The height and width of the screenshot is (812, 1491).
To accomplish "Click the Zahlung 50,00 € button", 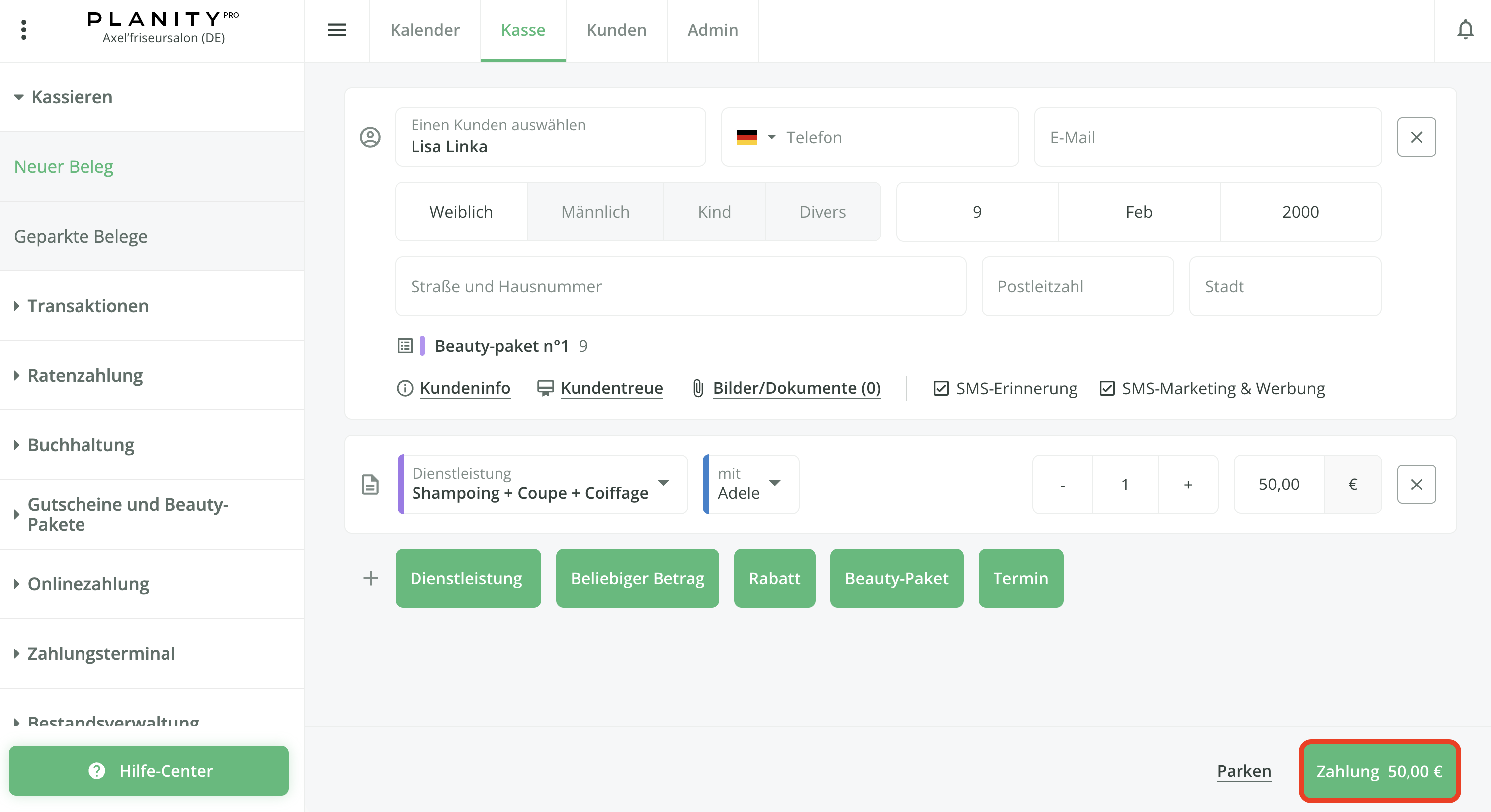I will point(1379,771).
